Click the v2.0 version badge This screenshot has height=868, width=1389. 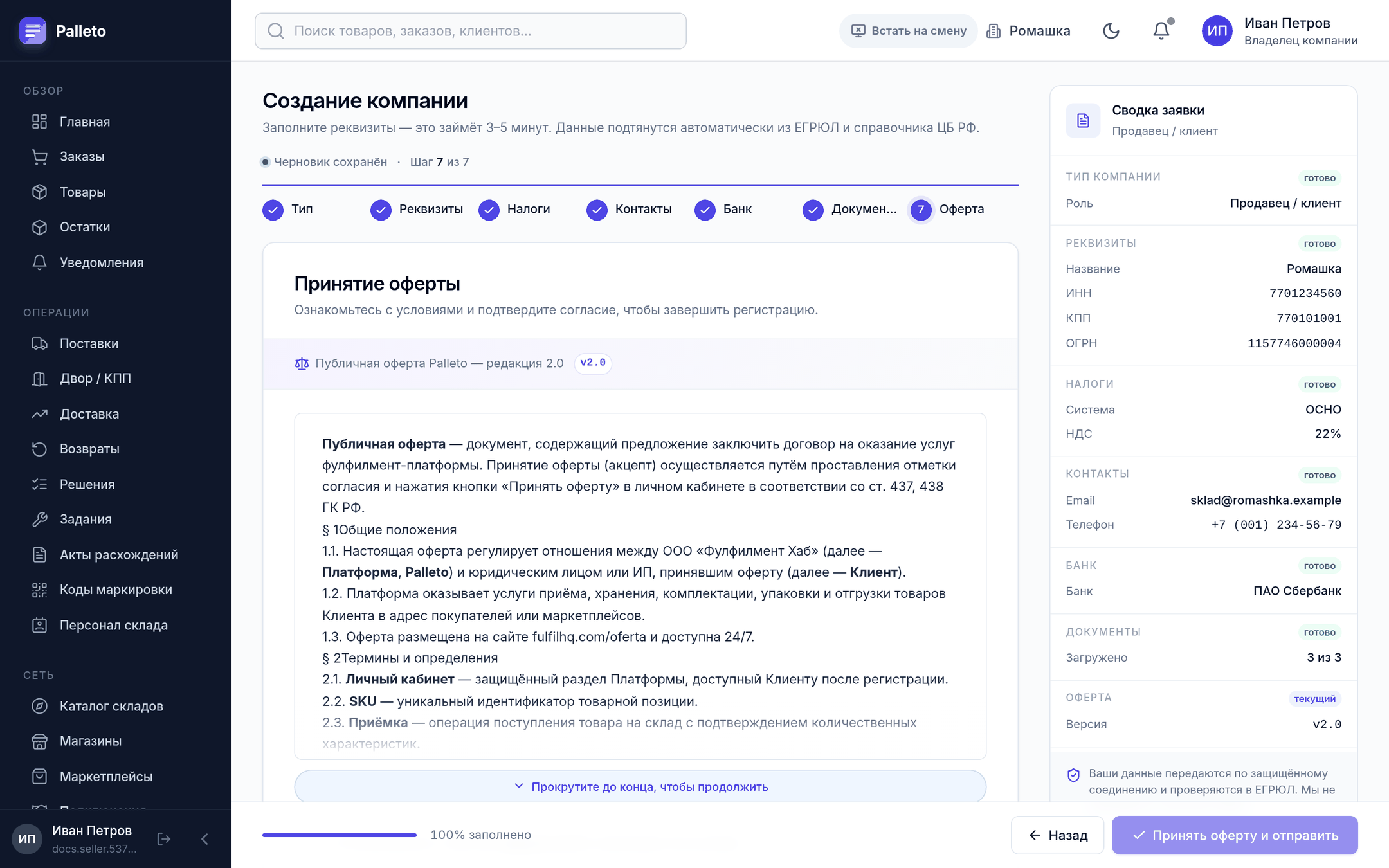tap(593, 363)
